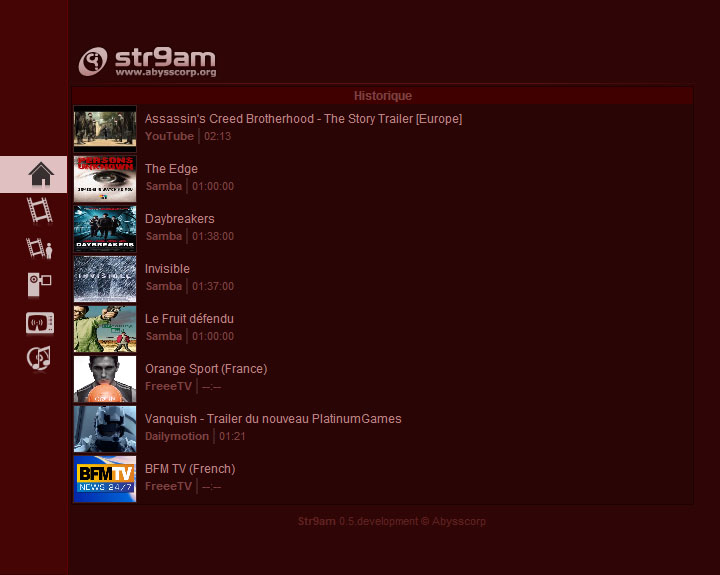Screen dimensions: 720x575
Task: Click www.abysscorp.org under logo
Action: pyautogui.click(x=166, y=72)
